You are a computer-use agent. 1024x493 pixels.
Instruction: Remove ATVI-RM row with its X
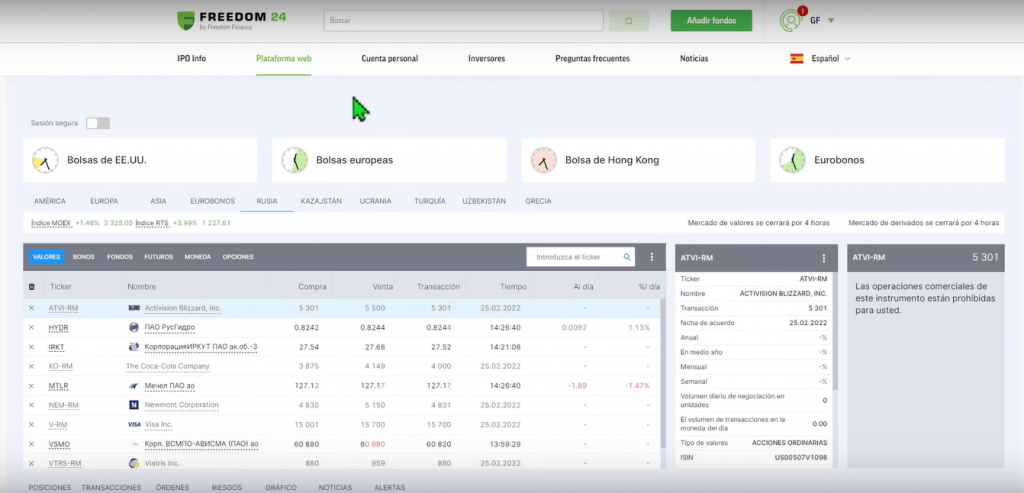pos(31,308)
